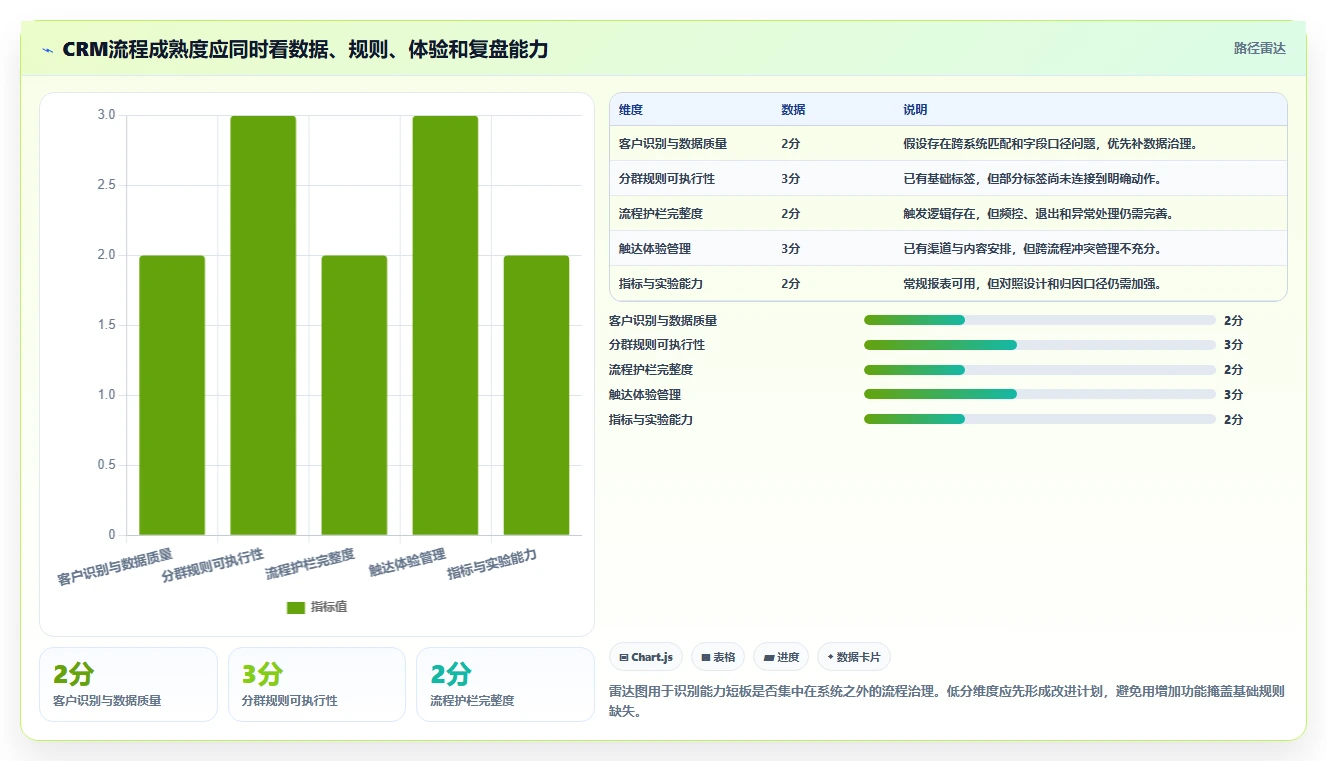This screenshot has width=1327, height=761.
Task: Click the 2分 value after 指标与实验能力 progress bar
Action: [1233, 420]
